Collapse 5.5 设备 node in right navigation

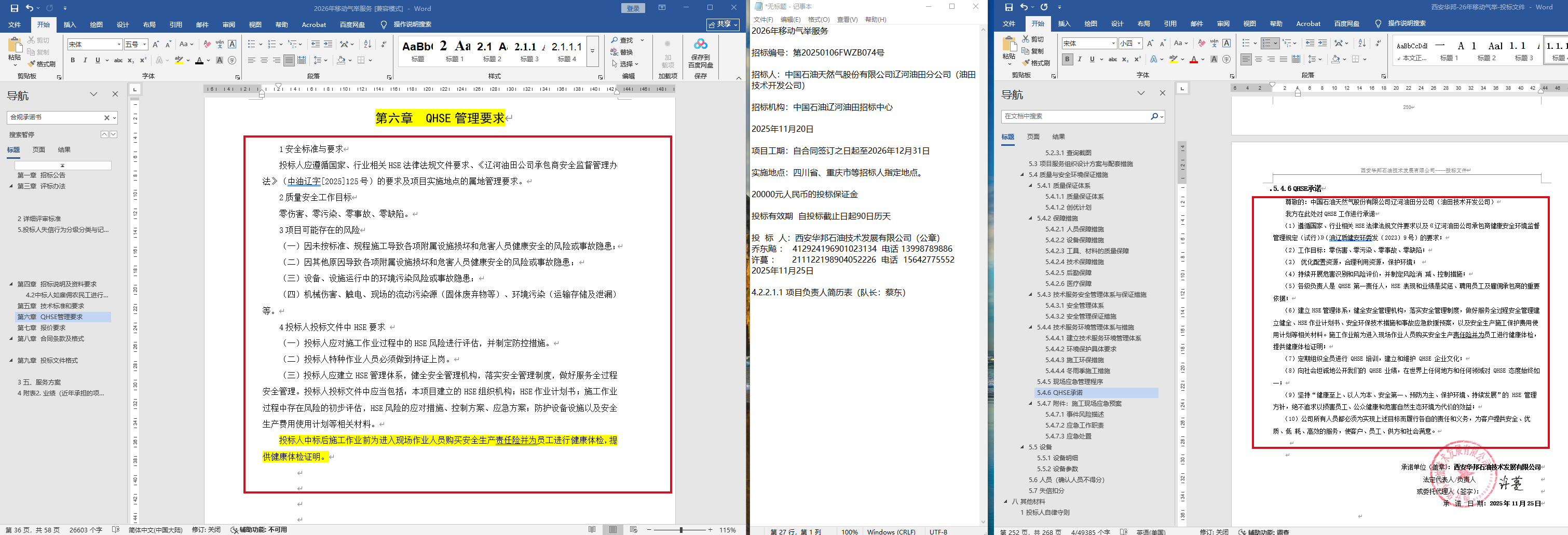point(1022,447)
